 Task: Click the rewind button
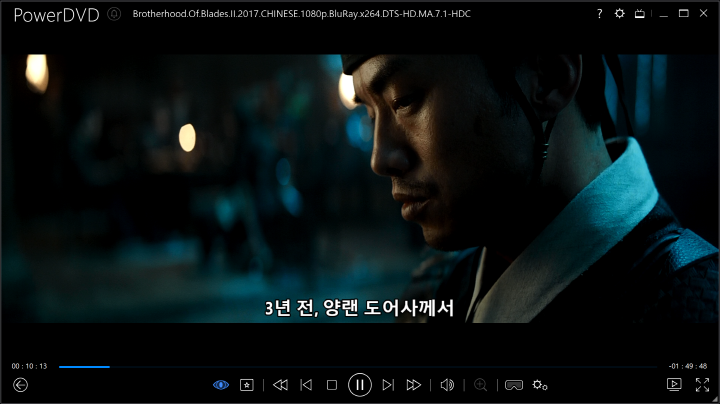click(281, 385)
